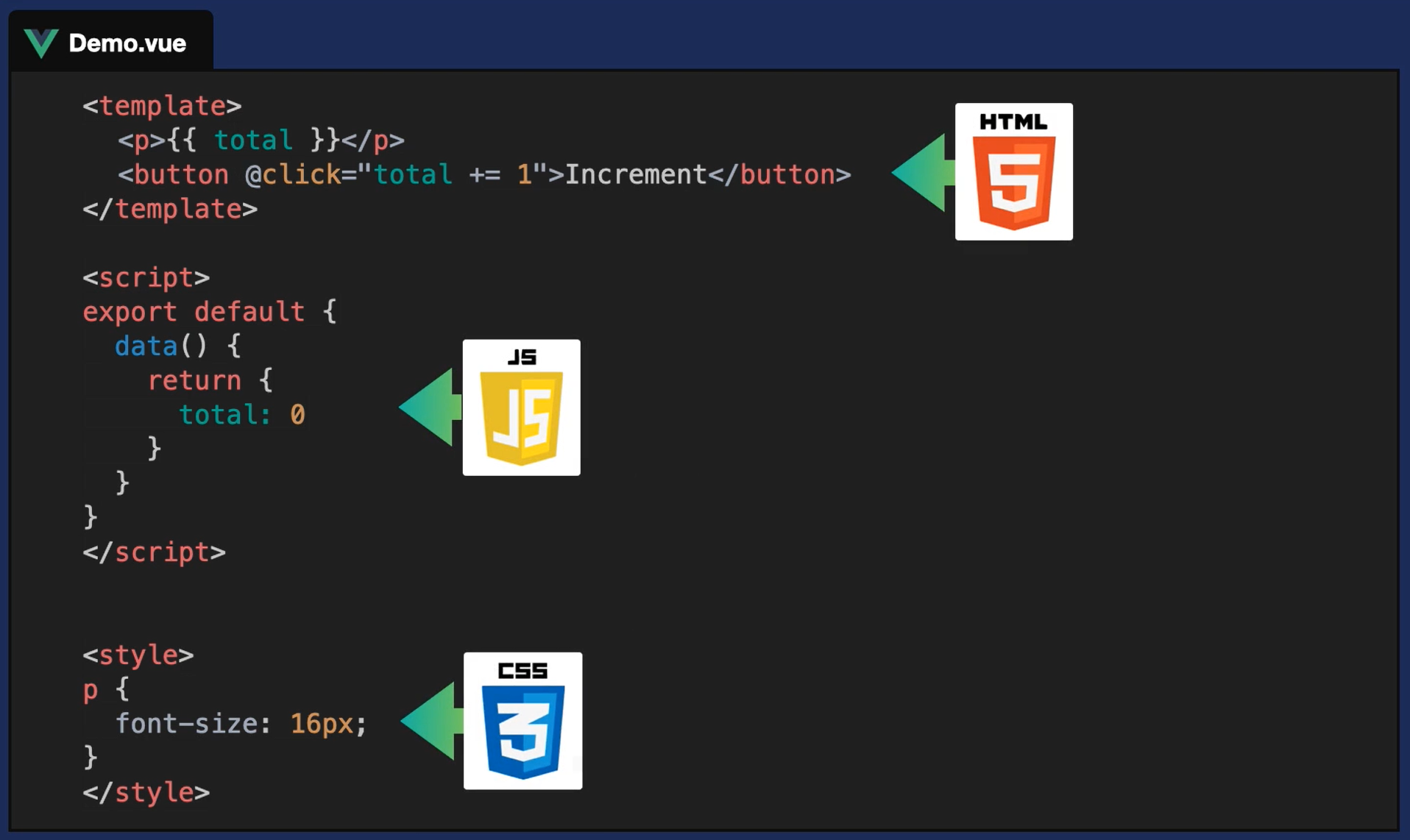Click the return { line
The height and width of the screenshot is (840, 1410).
click(x=210, y=380)
